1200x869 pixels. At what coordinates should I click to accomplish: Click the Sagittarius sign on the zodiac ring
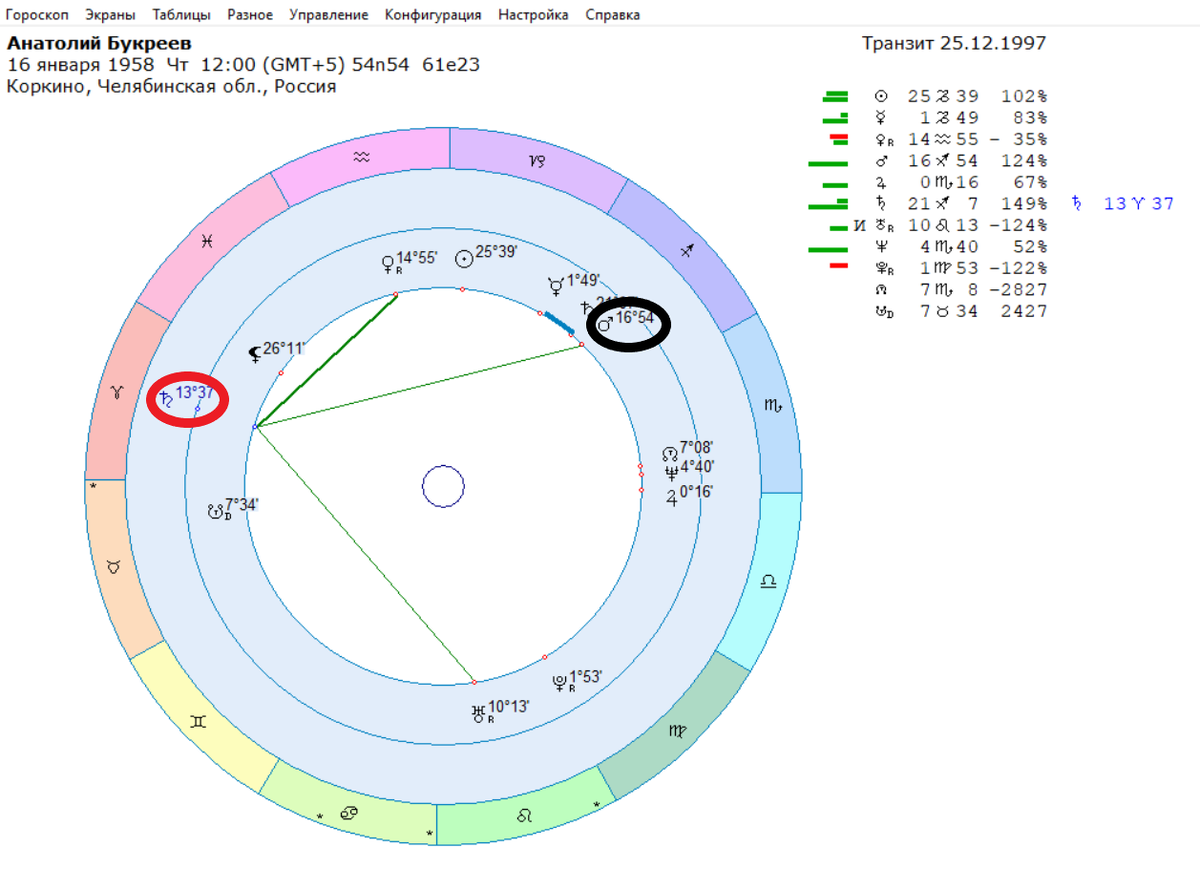pyautogui.click(x=688, y=251)
